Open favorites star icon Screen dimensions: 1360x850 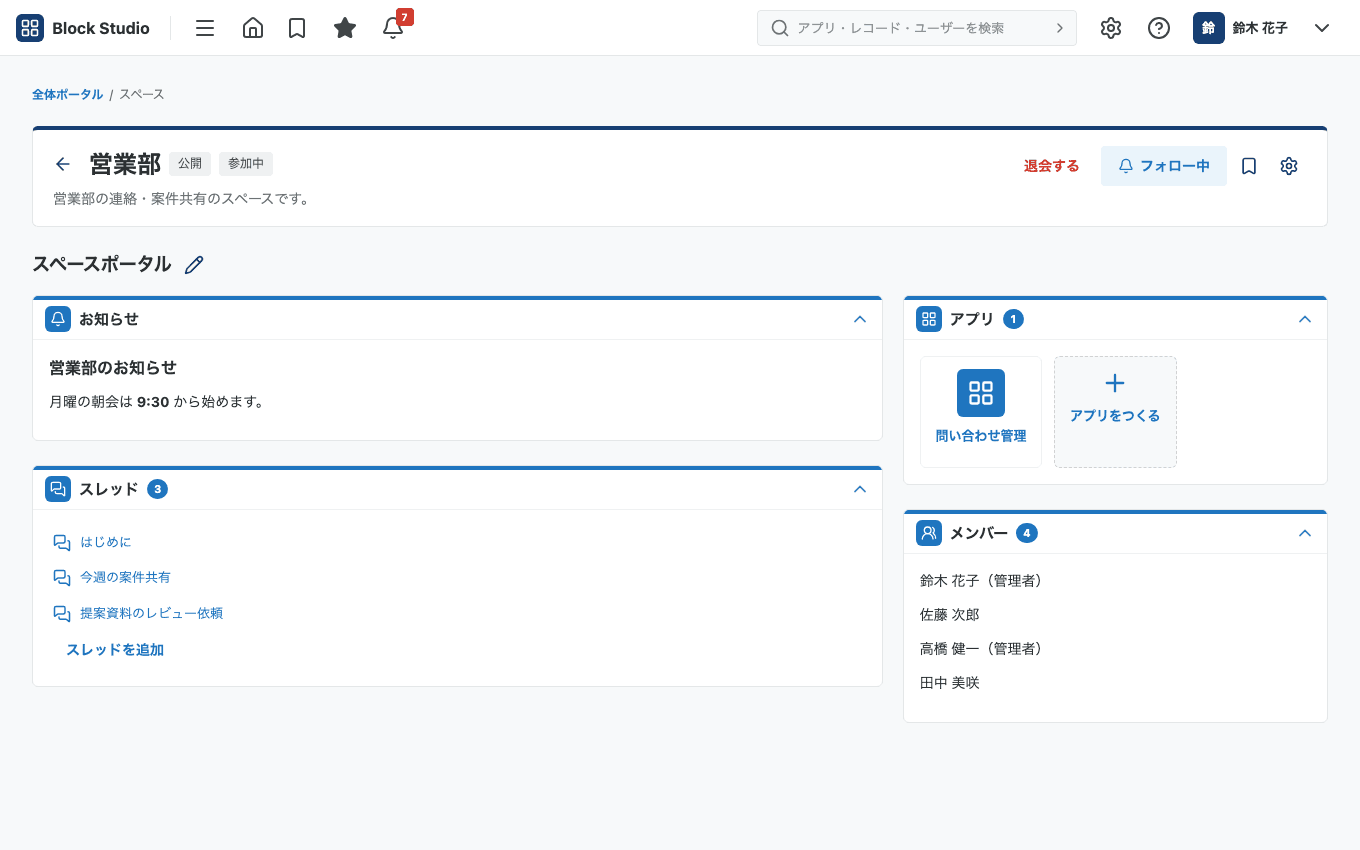345,28
